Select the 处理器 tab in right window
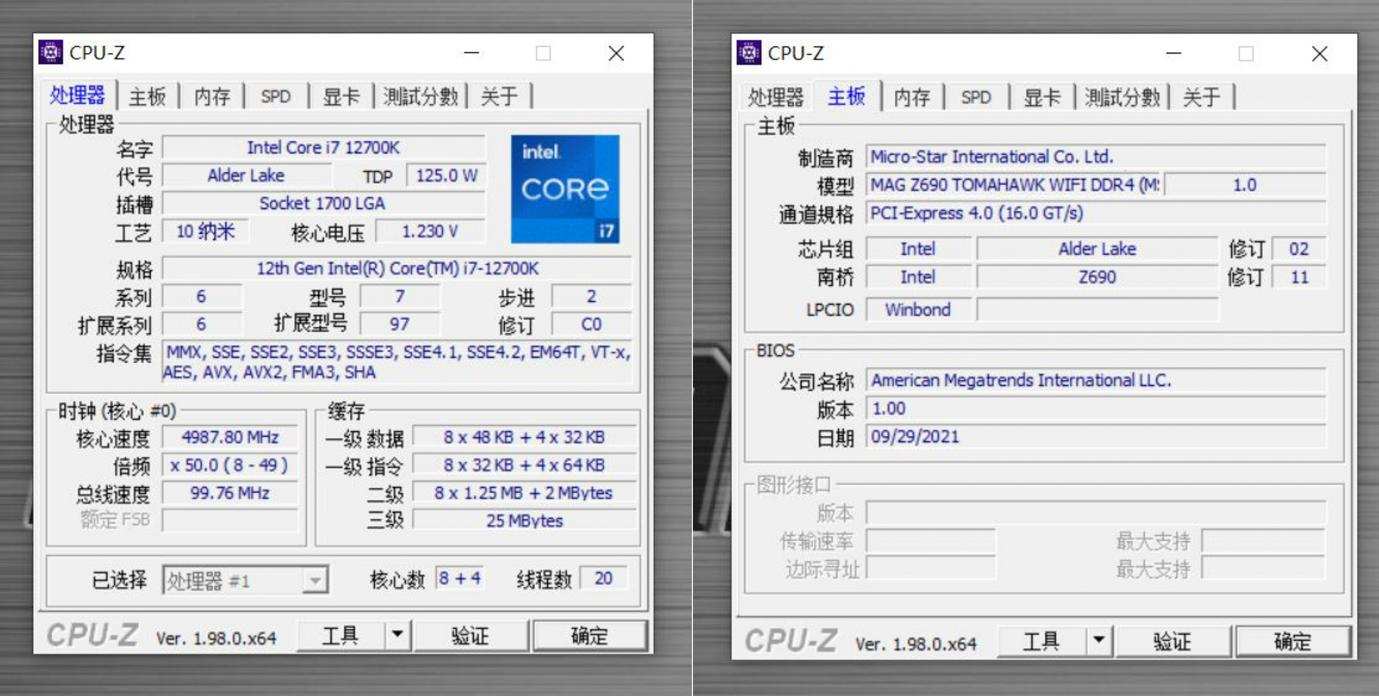This screenshot has width=1379, height=696. pos(775,97)
